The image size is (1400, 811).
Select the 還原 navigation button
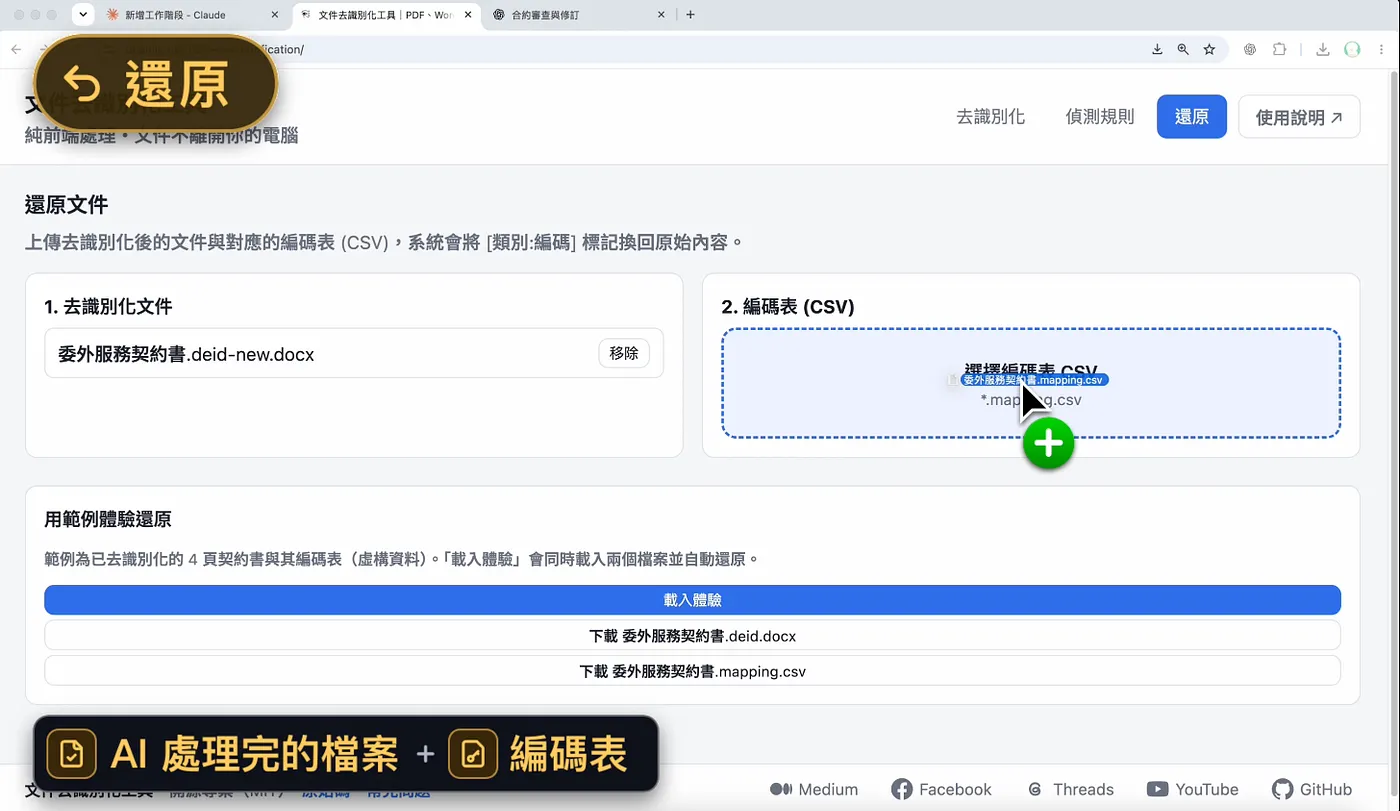[x=1191, y=117]
